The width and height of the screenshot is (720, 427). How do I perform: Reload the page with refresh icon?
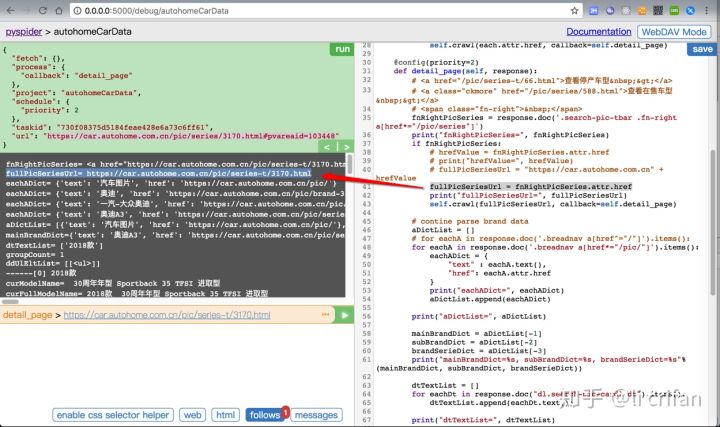coord(43,11)
